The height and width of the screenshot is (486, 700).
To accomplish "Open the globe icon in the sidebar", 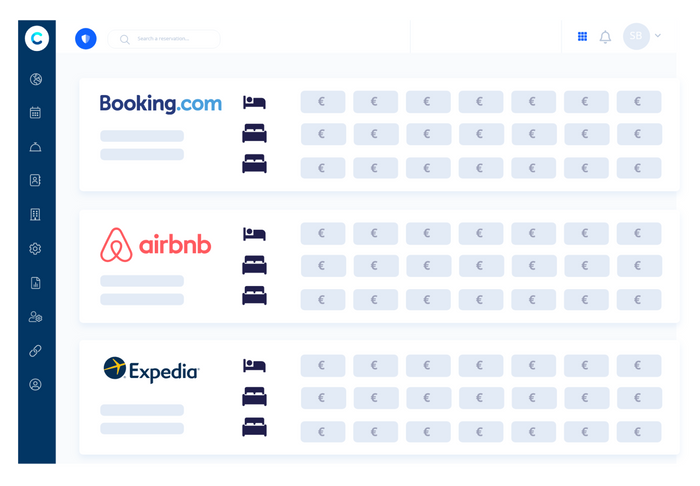I will point(36,79).
